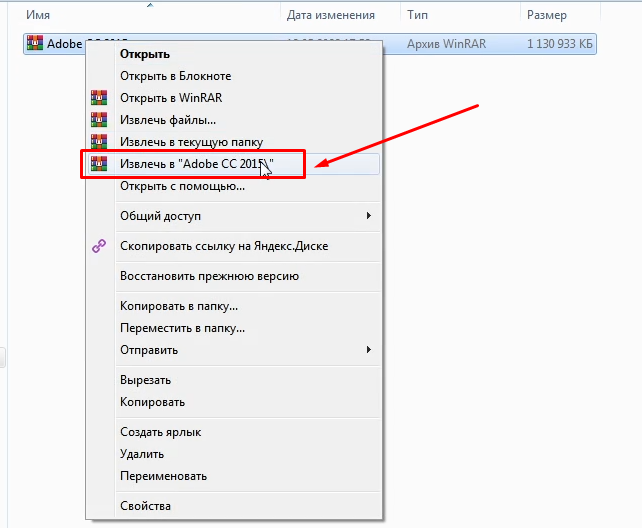
Task: Click WinRAR icon beside 'Извлечь в текущую папку'
Action: (x=99, y=142)
